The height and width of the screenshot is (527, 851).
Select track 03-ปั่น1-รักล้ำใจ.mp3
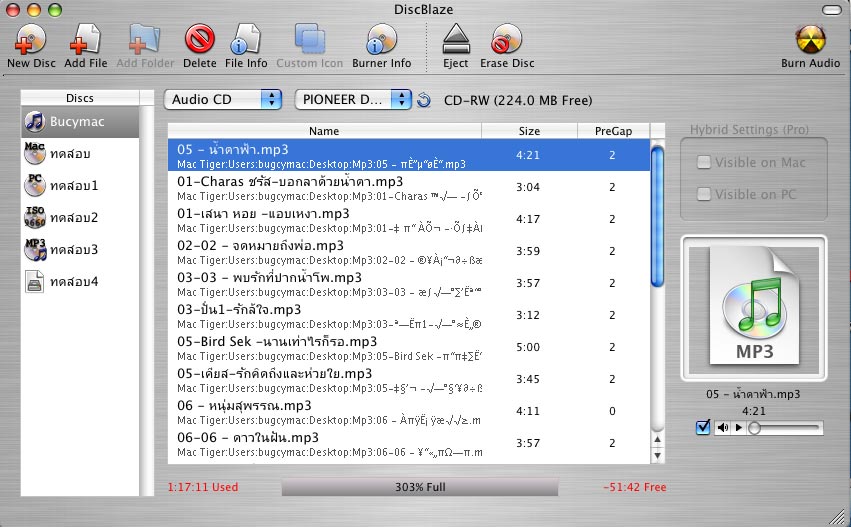coord(409,315)
